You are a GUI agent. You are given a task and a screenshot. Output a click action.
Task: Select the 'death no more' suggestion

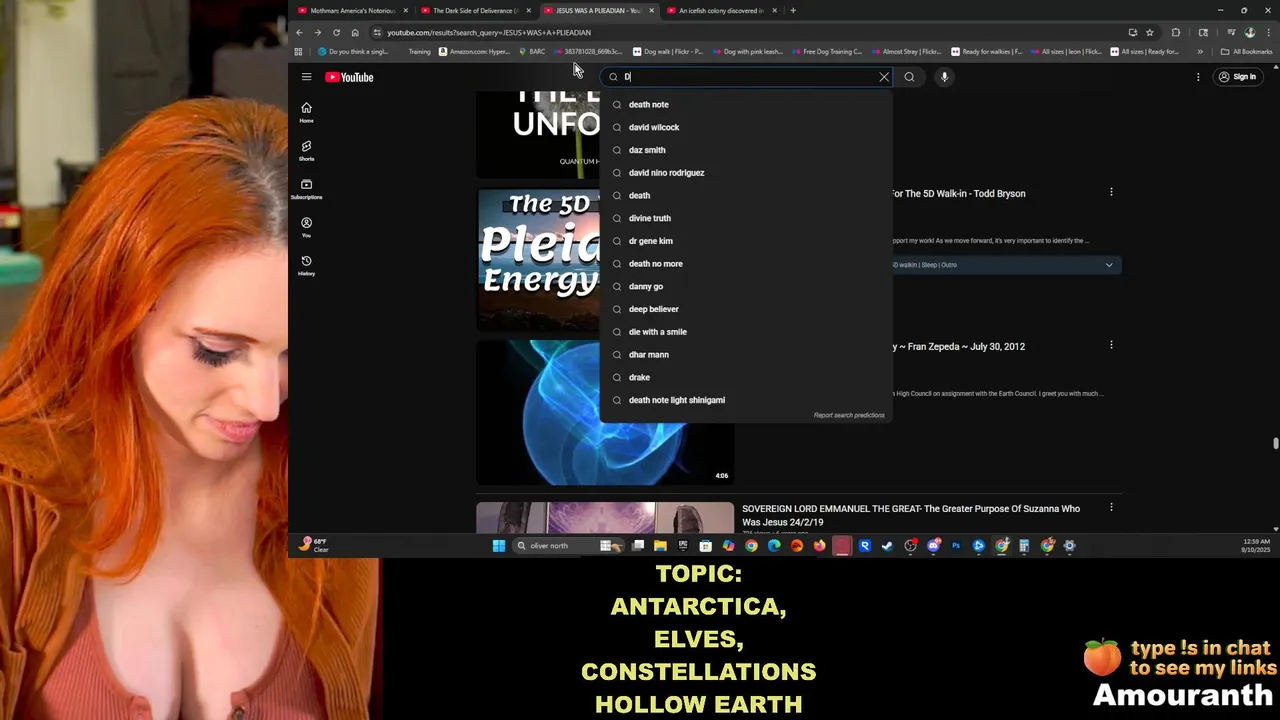[x=745, y=264]
